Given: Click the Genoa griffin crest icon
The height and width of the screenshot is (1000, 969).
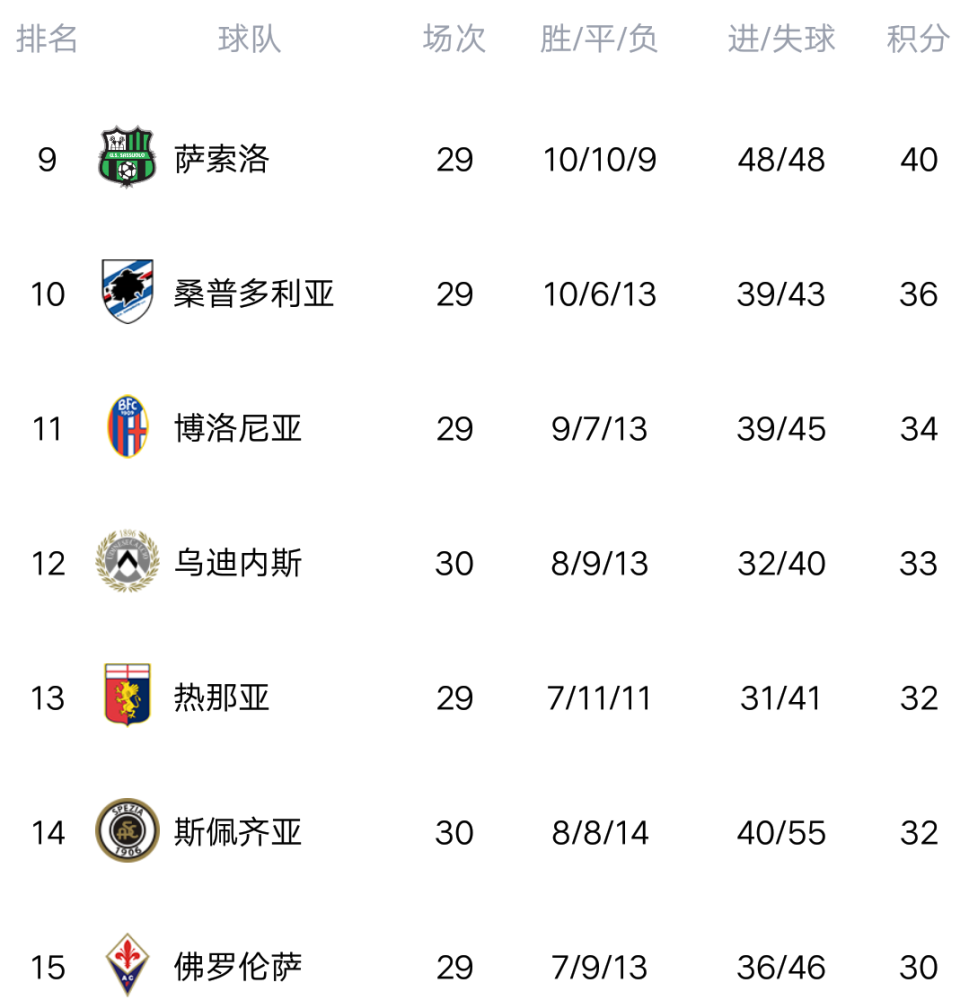Looking at the screenshot, I should click(x=128, y=695).
